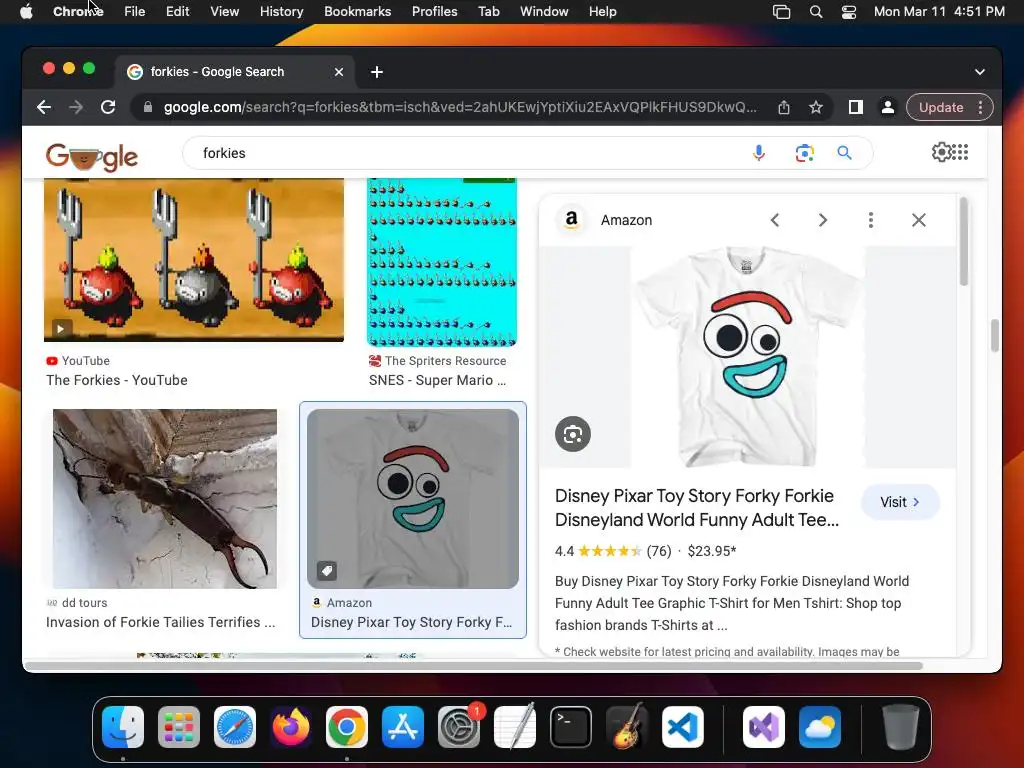This screenshot has width=1024, height=768.
Task: Open the Help menu
Action: [x=602, y=11]
